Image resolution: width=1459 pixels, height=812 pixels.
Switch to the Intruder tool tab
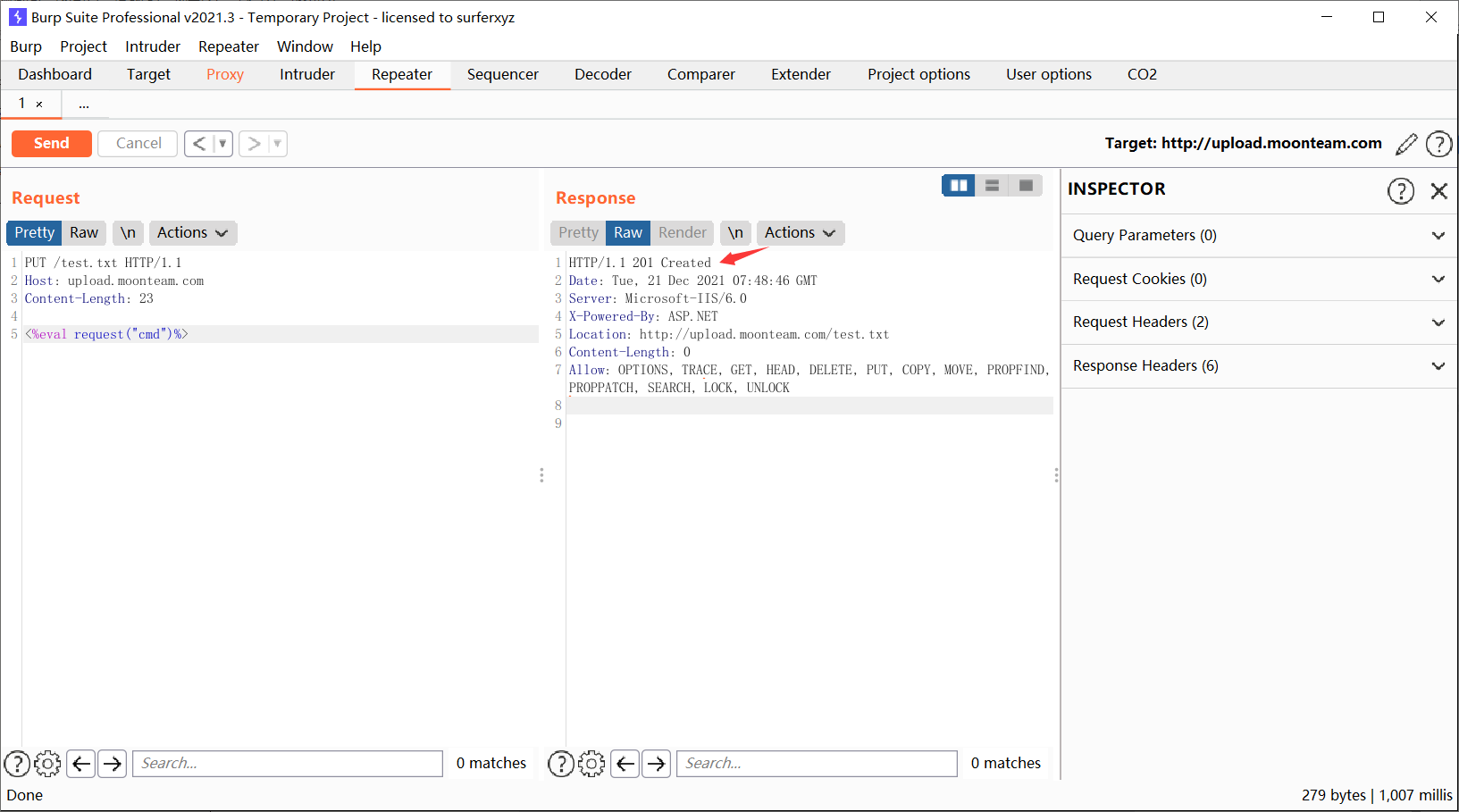click(x=307, y=75)
